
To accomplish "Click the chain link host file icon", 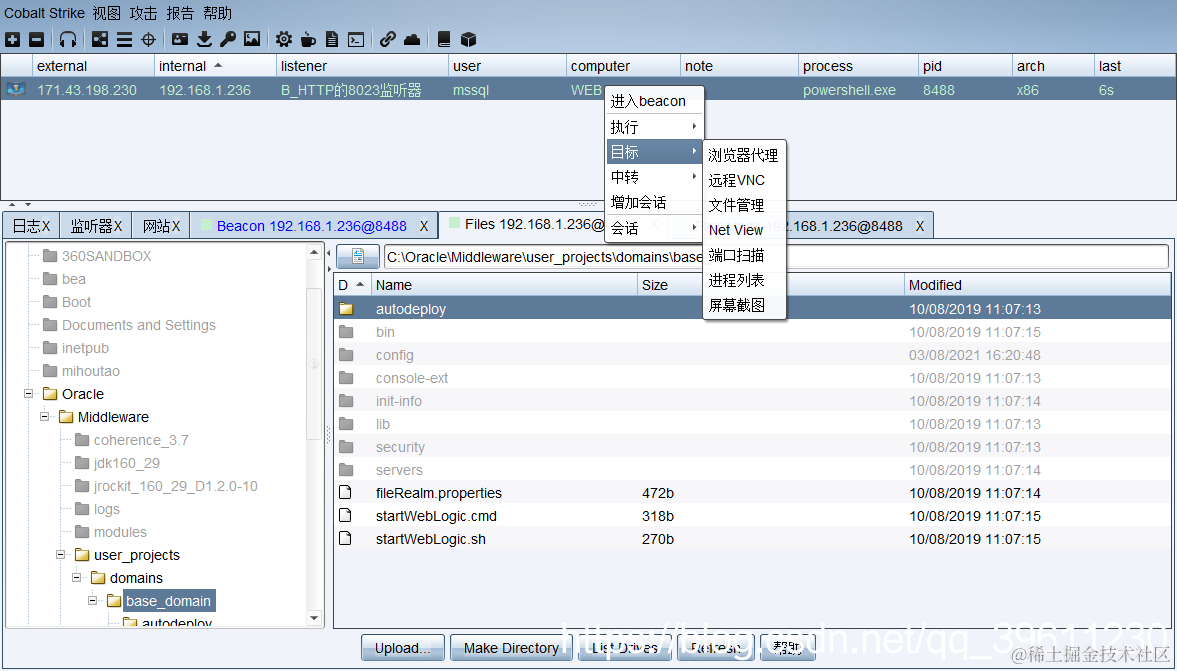I will click(x=388, y=40).
